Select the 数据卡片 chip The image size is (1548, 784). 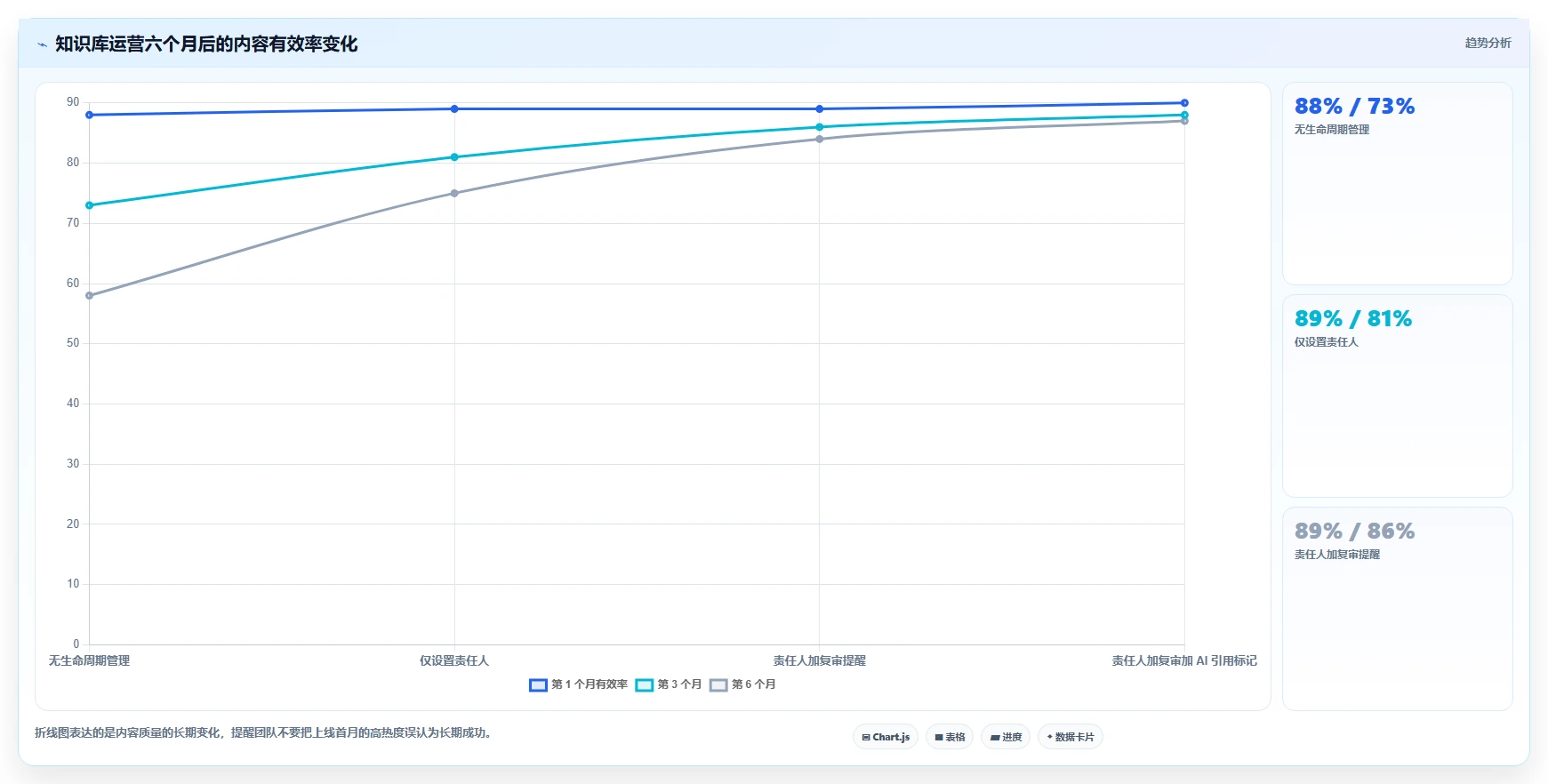point(1071,737)
